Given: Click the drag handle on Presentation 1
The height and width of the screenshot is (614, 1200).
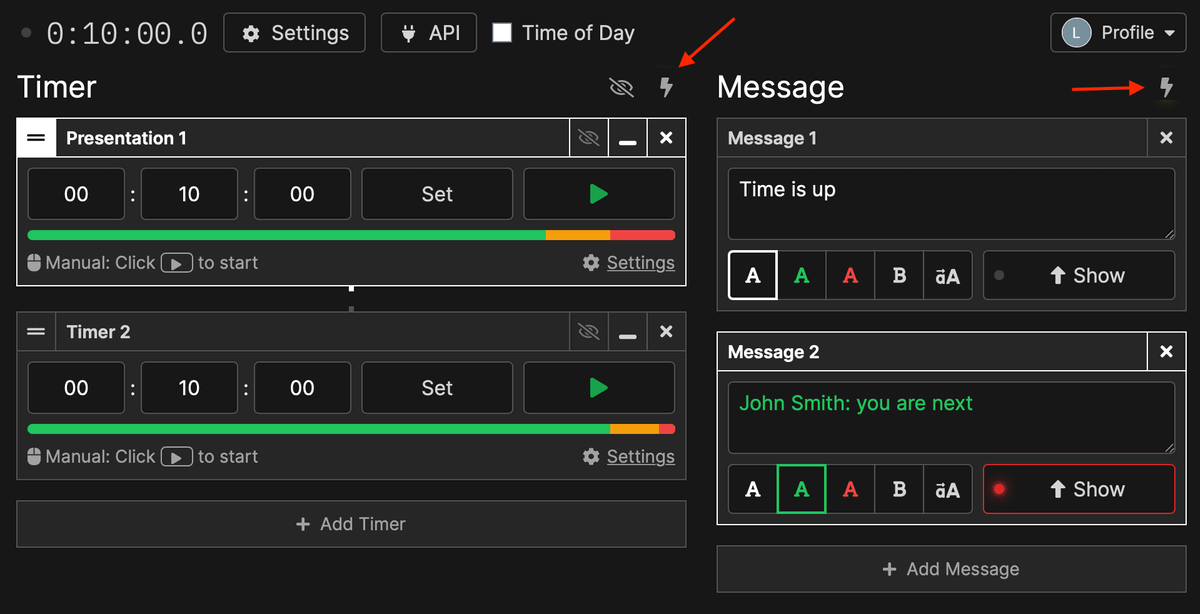Looking at the screenshot, I should tap(36, 137).
